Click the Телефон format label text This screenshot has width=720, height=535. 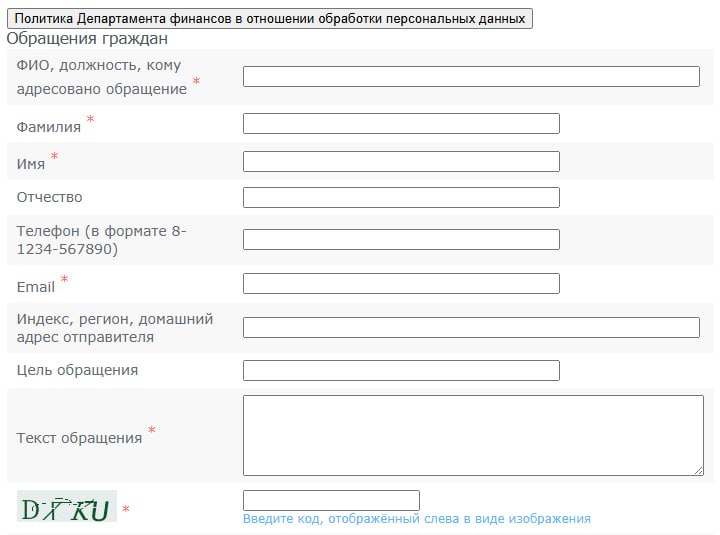(x=101, y=240)
